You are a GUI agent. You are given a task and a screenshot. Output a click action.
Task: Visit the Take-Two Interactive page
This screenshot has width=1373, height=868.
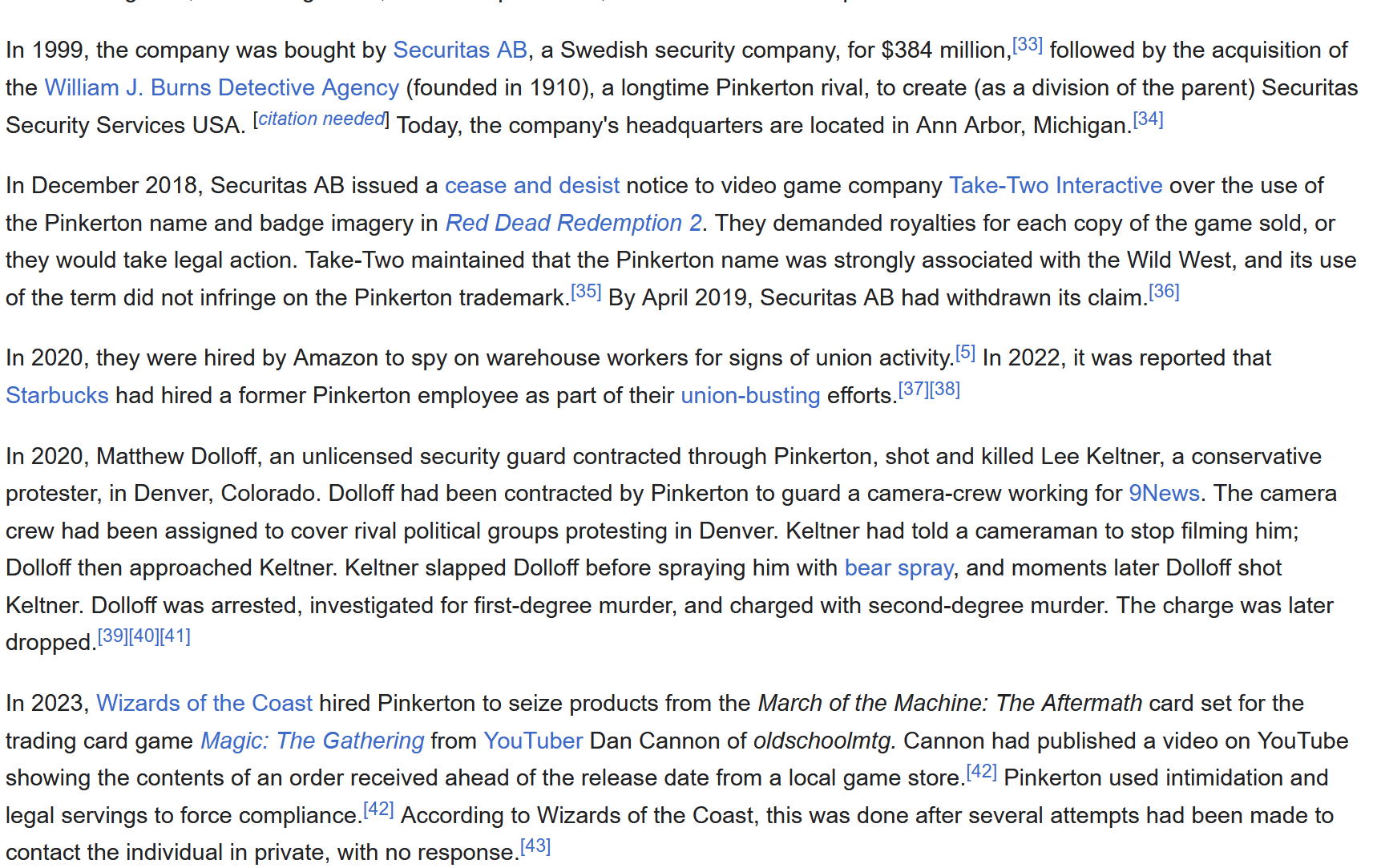(1056, 185)
